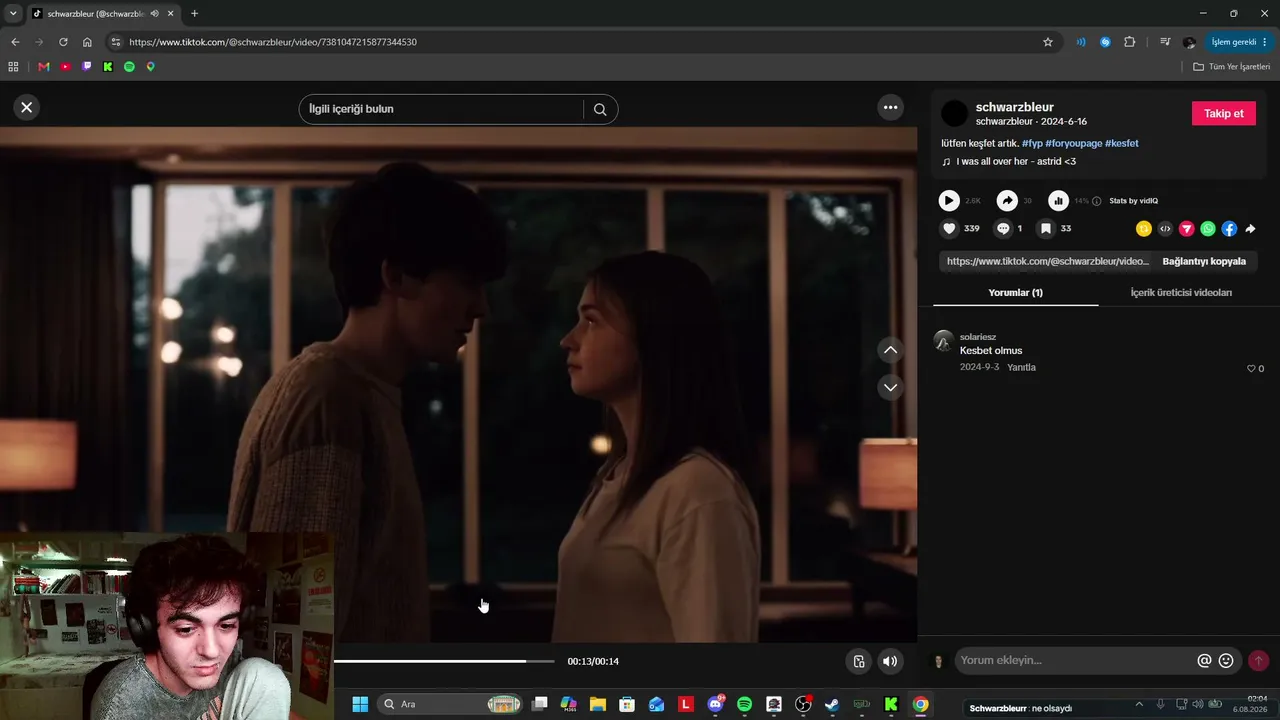Click the clip icon beside the volume button

click(858, 661)
